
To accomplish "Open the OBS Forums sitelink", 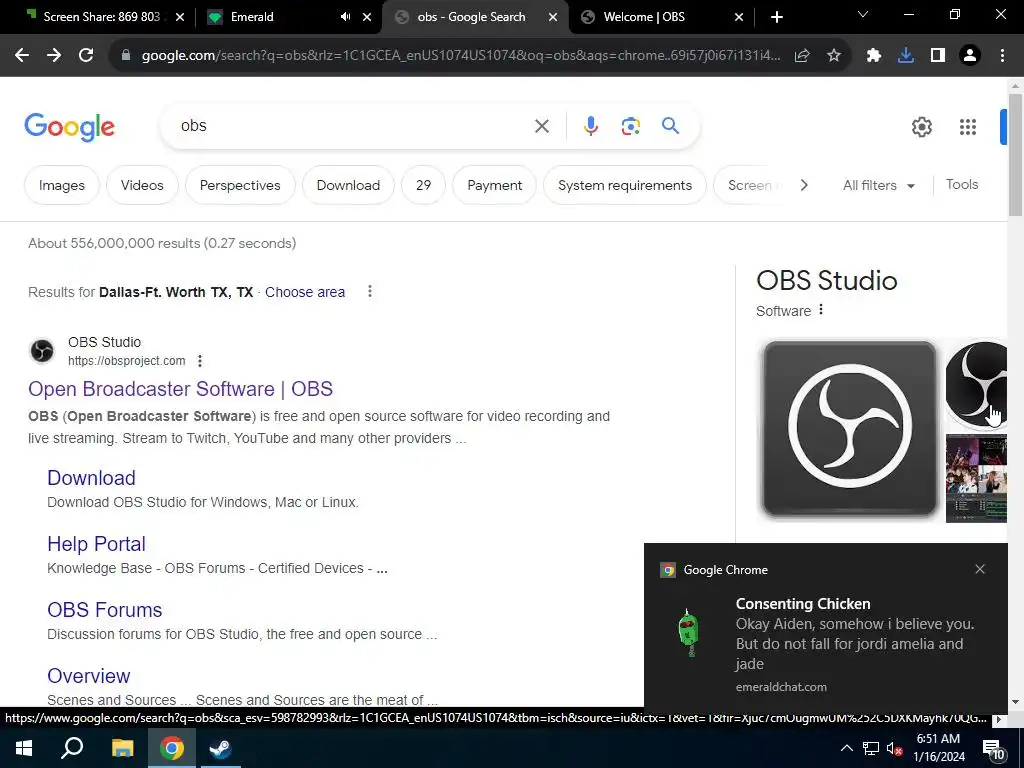I will (104, 610).
